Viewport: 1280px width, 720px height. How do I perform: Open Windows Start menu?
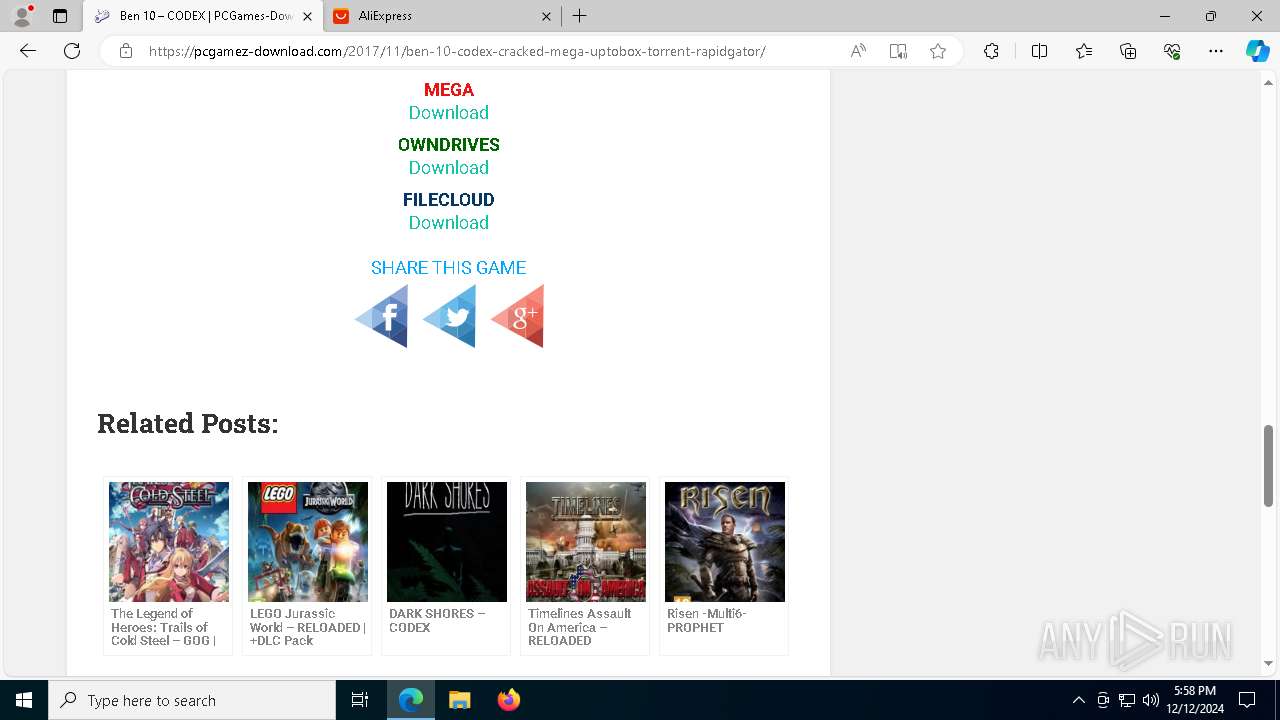pyautogui.click(x=24, y=700)
